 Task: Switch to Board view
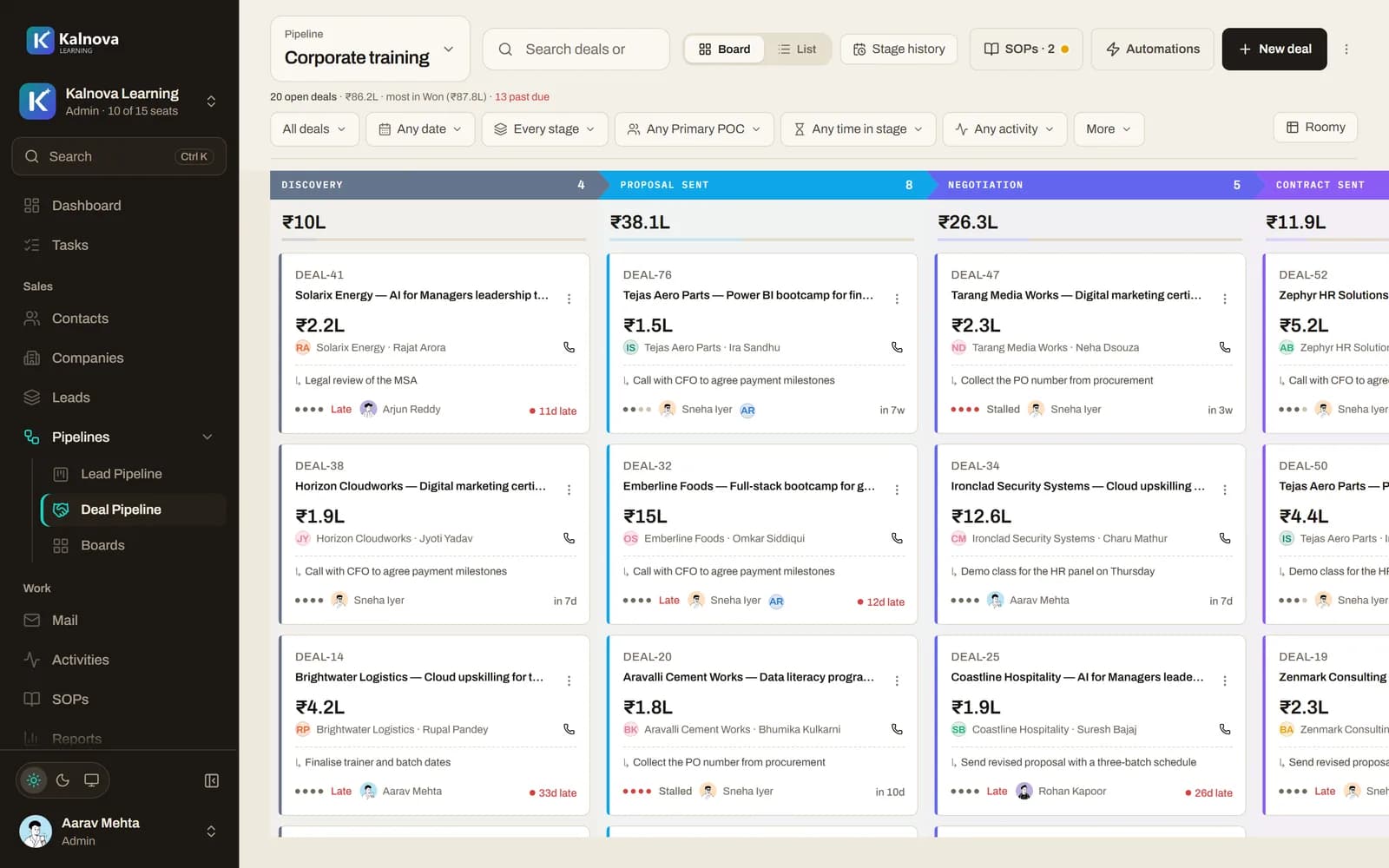point(724,49)
